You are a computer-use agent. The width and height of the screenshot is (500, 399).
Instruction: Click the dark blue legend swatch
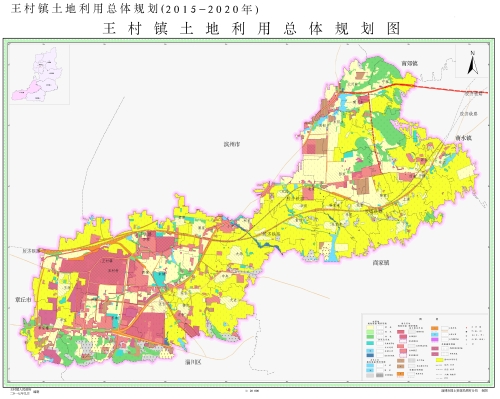pyautogui.click(x=370, y=355)
